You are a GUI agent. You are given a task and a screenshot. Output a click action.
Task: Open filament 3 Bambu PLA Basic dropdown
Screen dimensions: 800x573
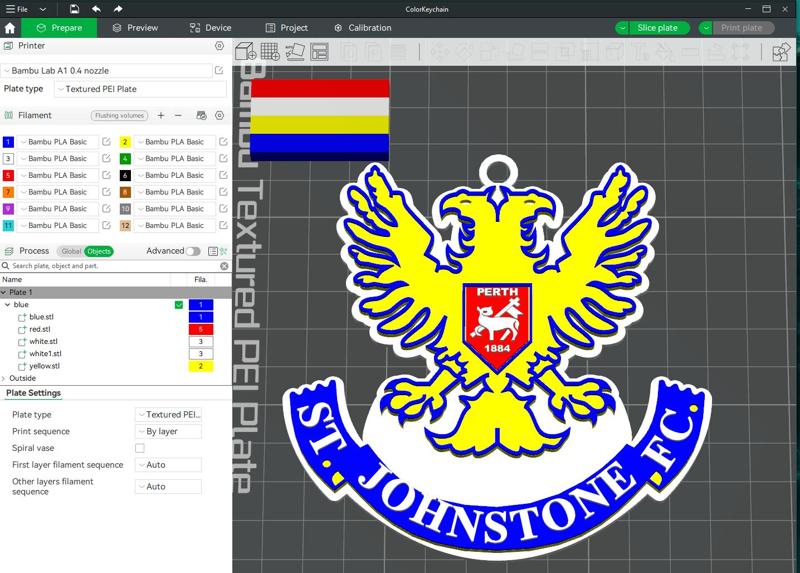coord(58,159)
